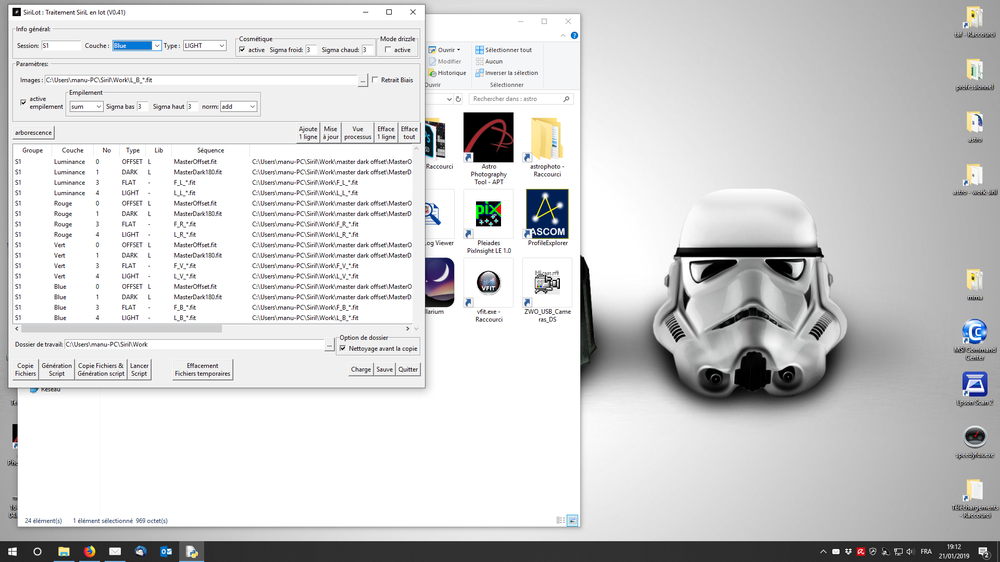Image resolution: width=1000 pixels, height=562 pixels.
Task: Toggle the Cosmétique active checkbox
Action: [242, 50]
